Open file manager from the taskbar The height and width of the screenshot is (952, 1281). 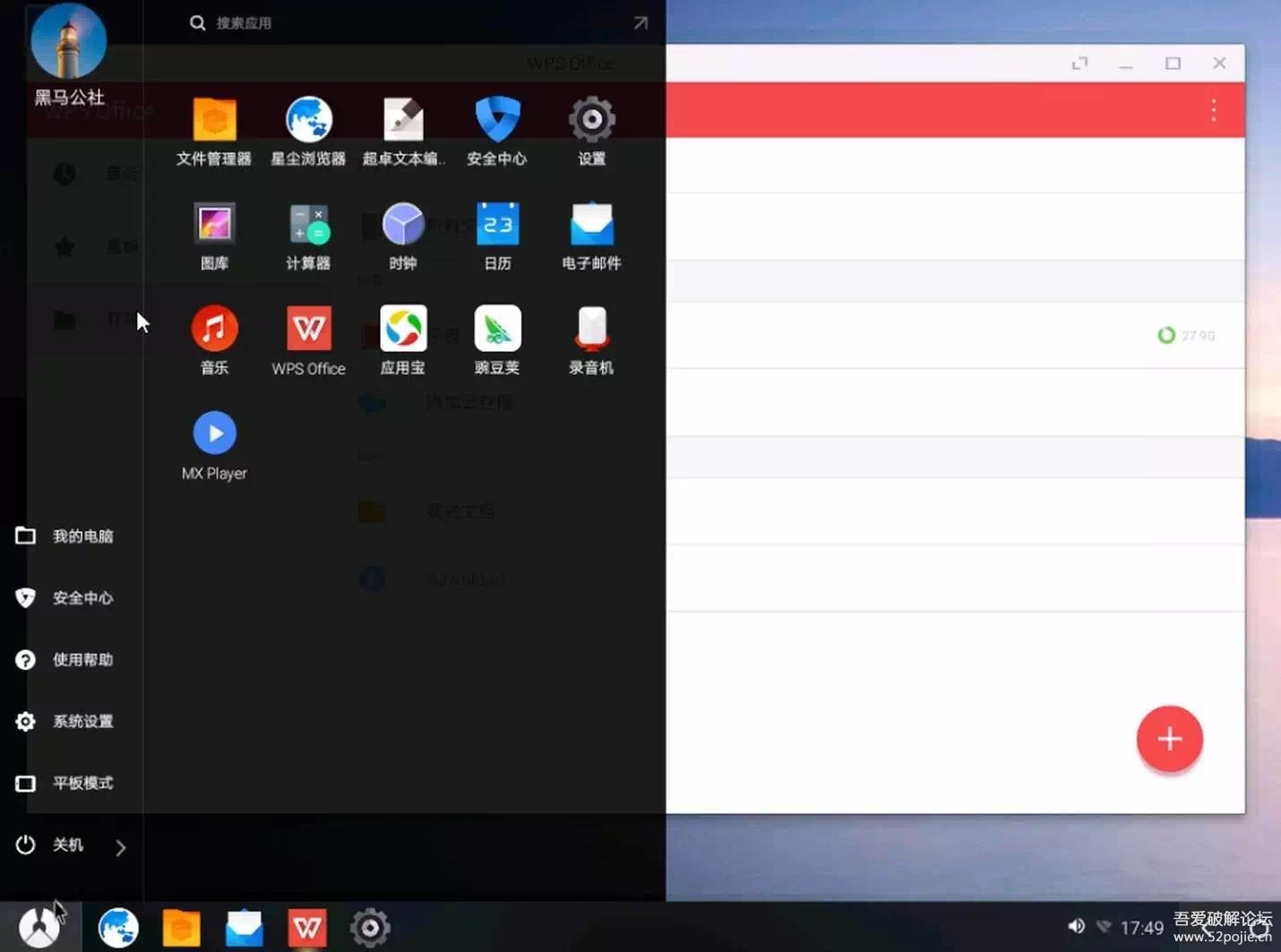[x=181, y=928]
